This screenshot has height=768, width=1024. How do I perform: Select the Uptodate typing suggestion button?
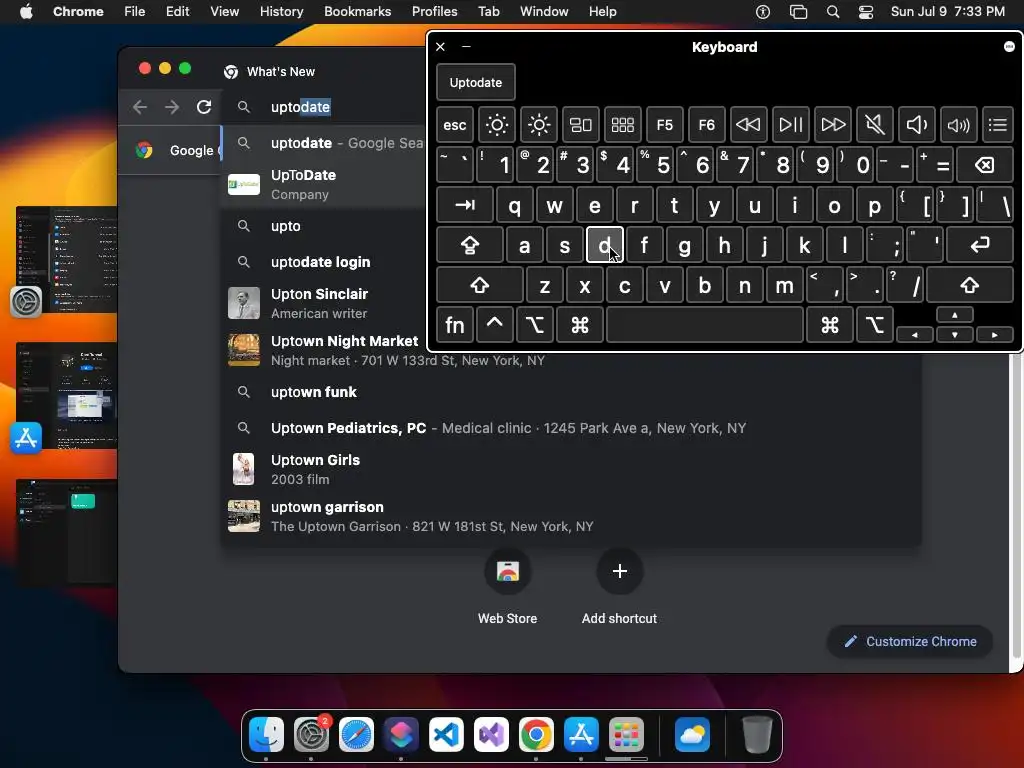475,83
